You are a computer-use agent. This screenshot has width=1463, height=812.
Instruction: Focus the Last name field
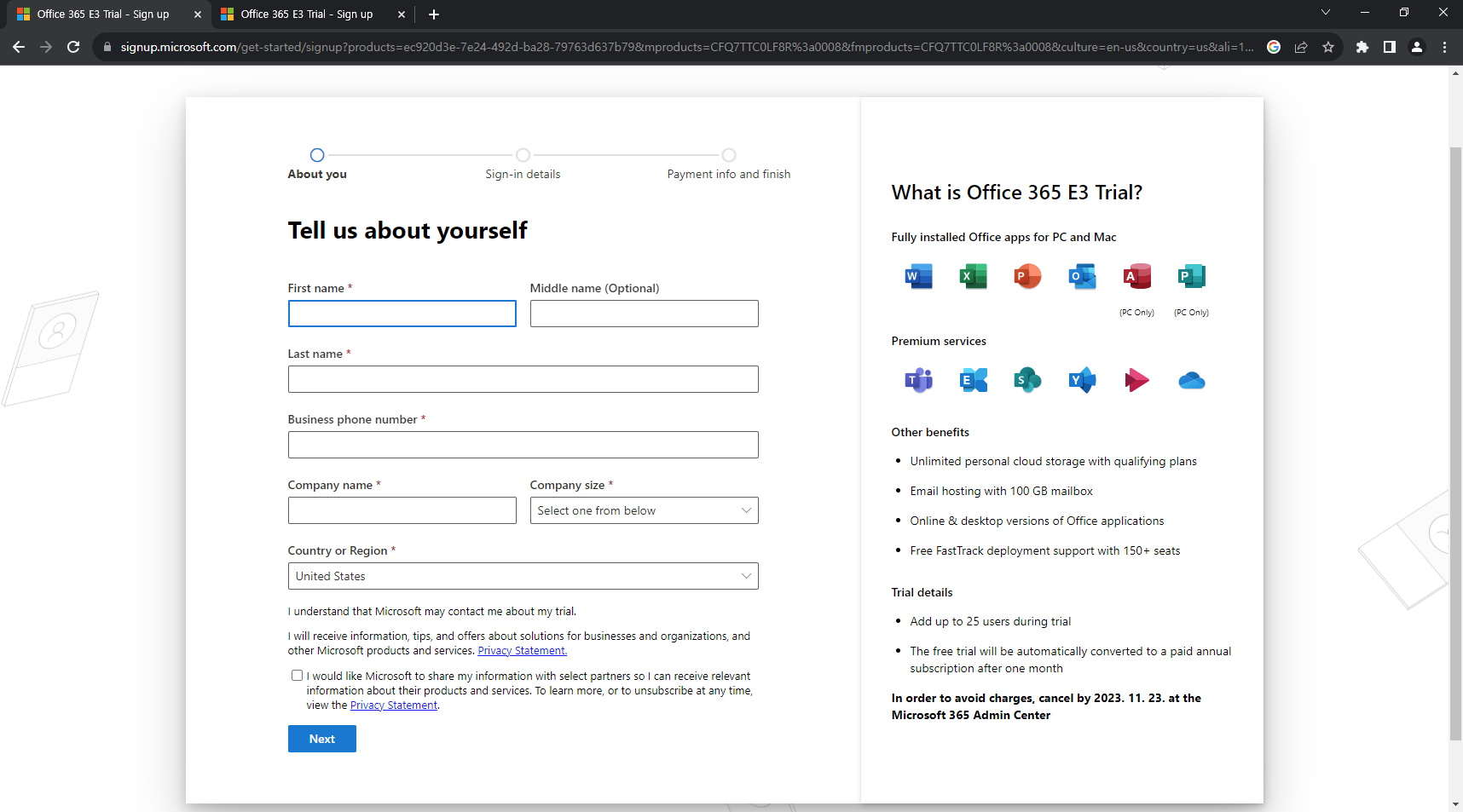523,379
